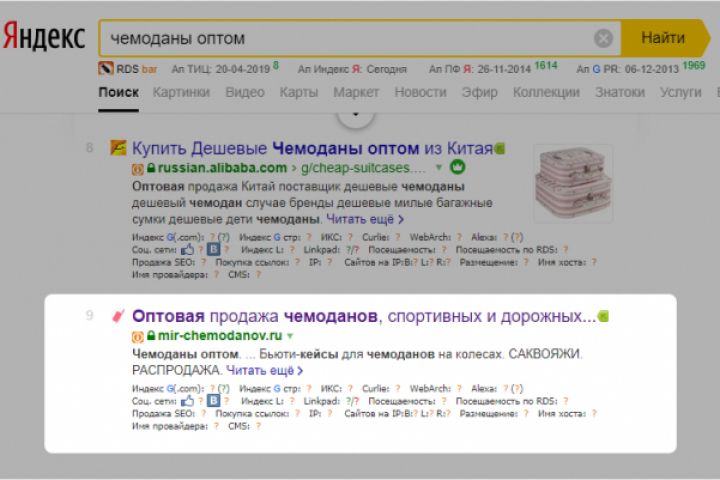
Task: Click the VK 'B' icon in mir-chemodanov result
Action: point(213,401)
